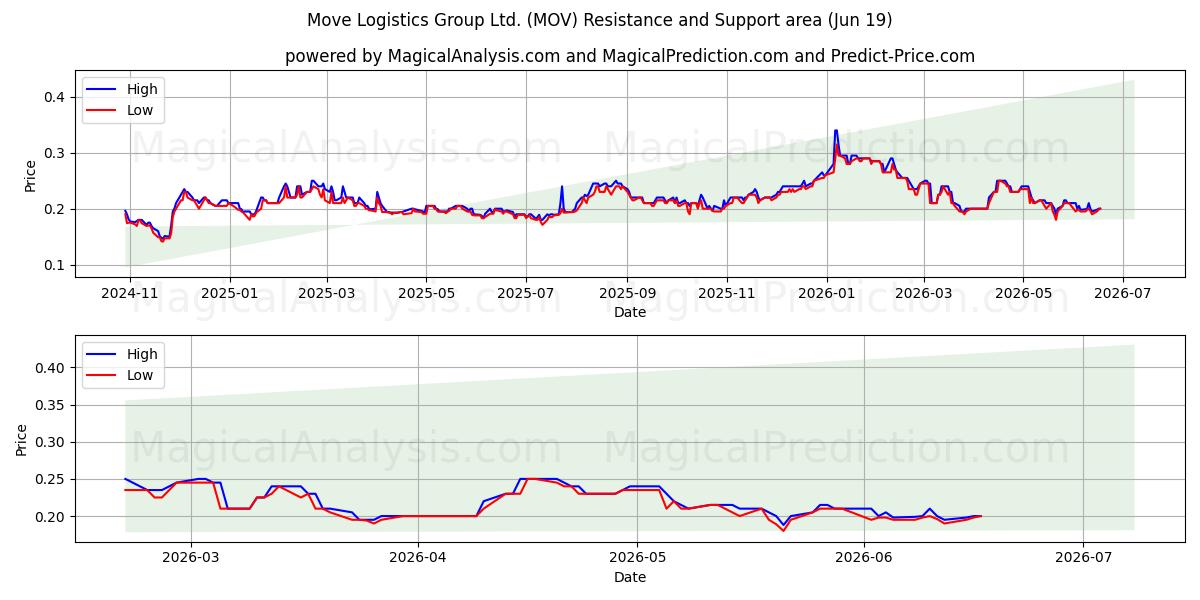Click the '2026-07' x-axis label in the lower chart
The image size is (1200, 600).
[1083, 560]
